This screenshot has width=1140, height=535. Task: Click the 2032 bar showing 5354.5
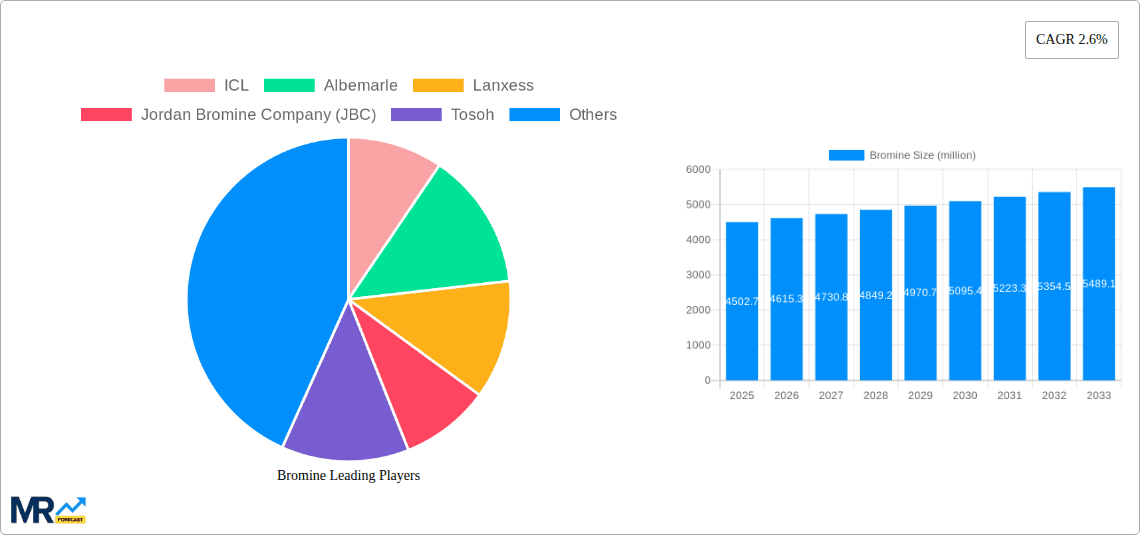[x=1054, y=286]
